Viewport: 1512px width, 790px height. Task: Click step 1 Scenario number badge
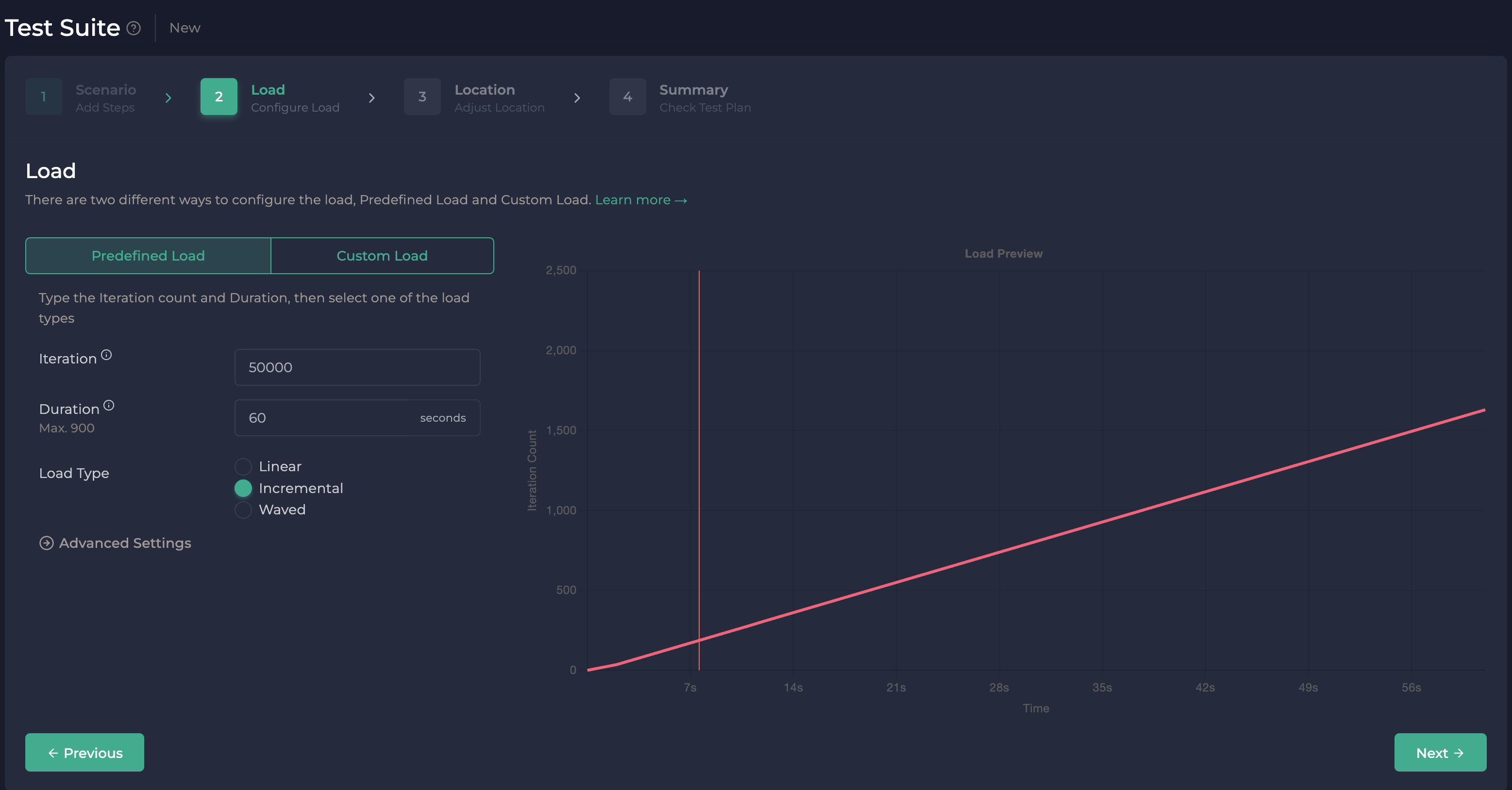(x=43, y=97)
